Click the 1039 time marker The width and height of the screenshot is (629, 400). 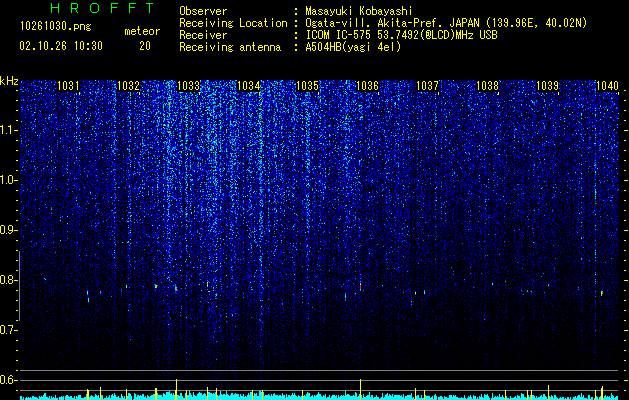[548, 85]
